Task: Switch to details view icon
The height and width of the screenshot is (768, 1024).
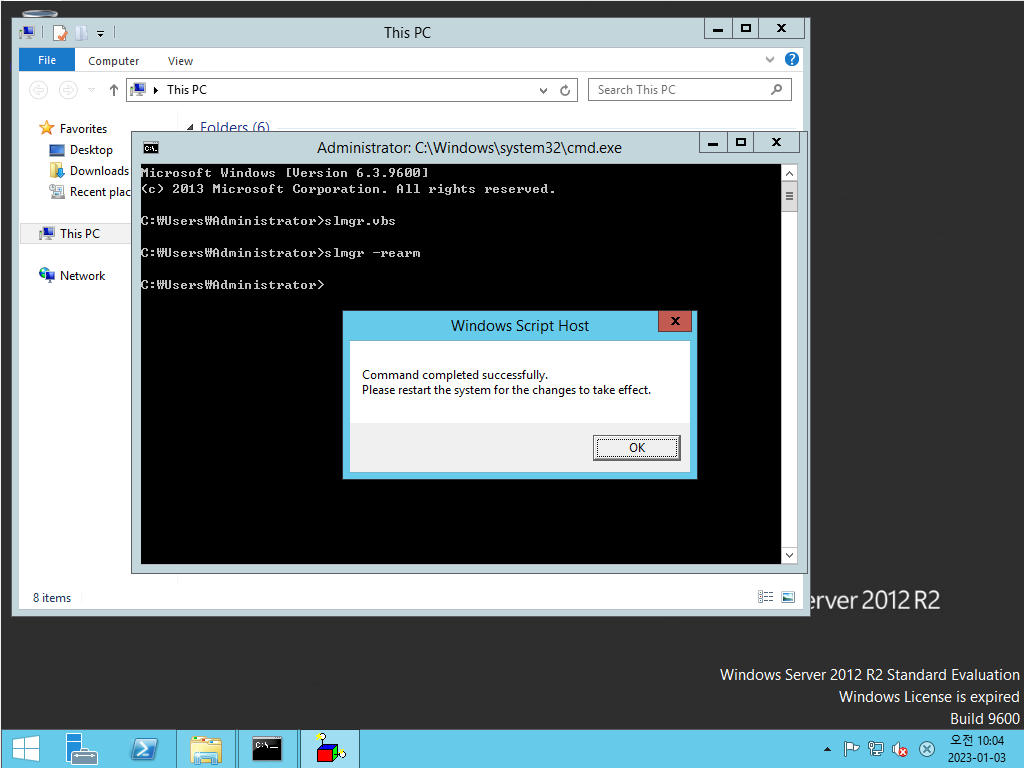Action: coord(765,596)
